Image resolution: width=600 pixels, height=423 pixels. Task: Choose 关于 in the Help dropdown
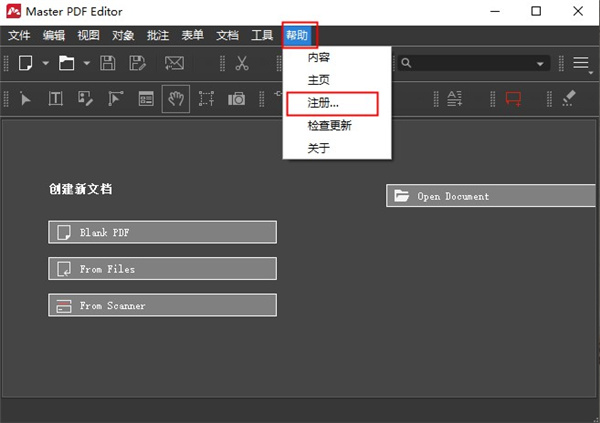pyautogui.click(x=337, y=148)
